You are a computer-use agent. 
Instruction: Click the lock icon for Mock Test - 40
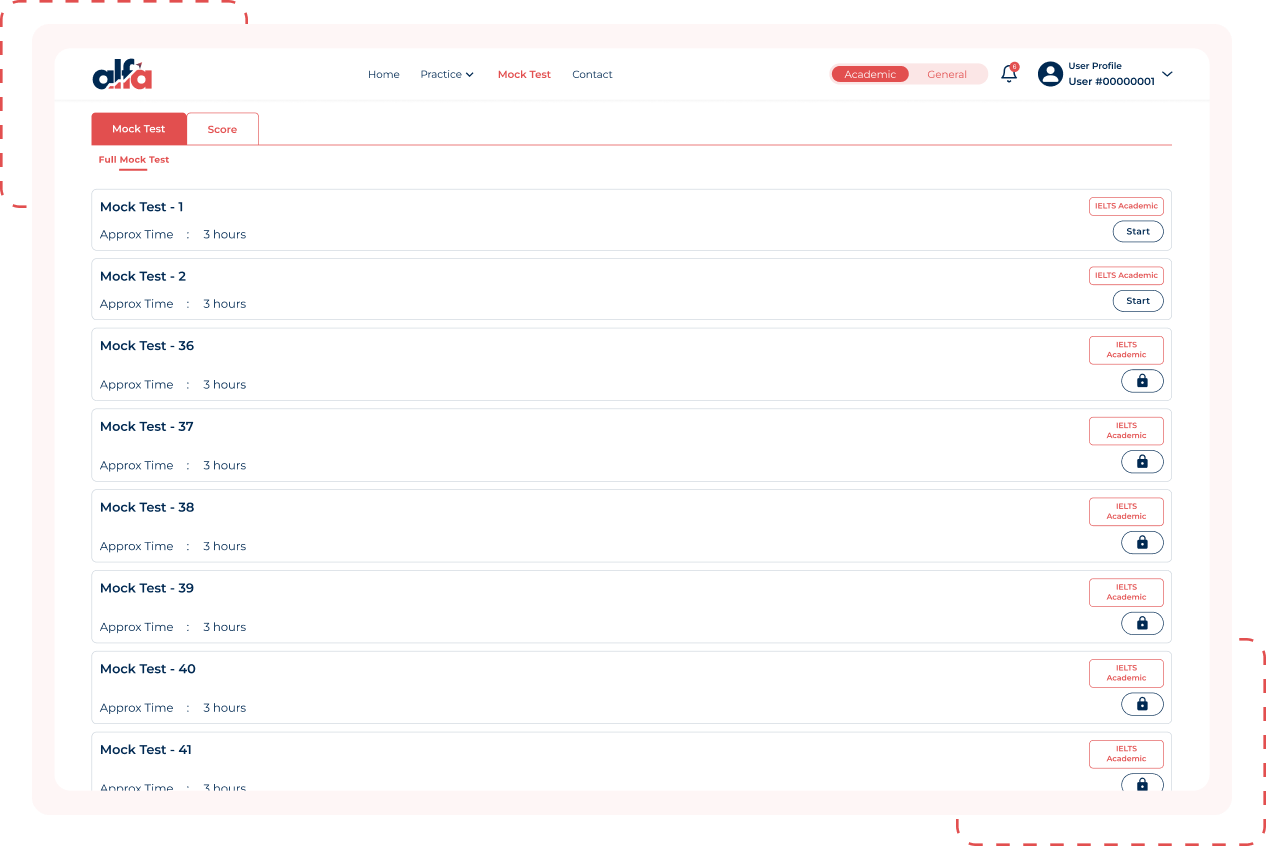click(1142, 704)
